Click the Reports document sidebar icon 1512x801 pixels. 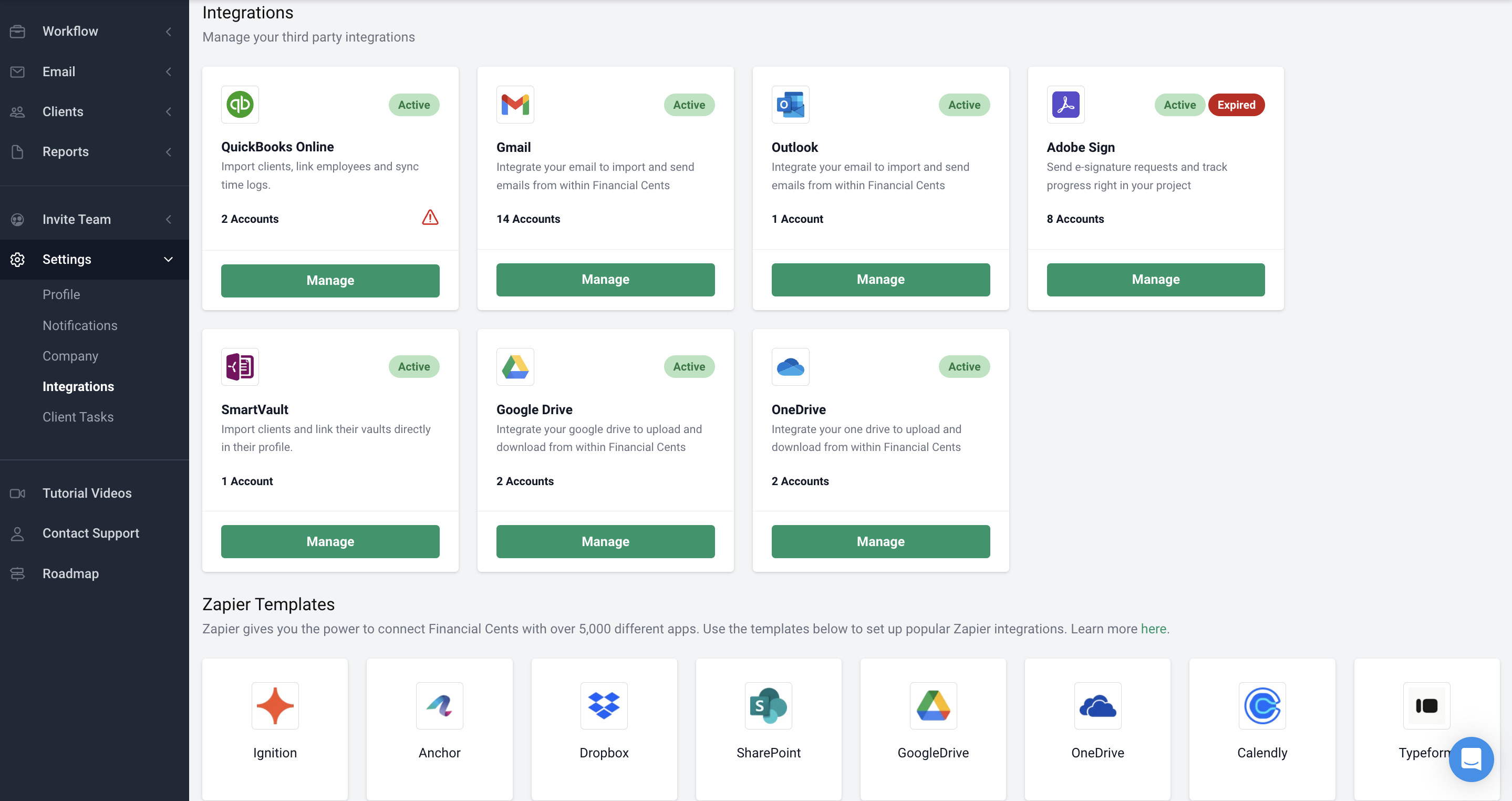tap(18, 151)
